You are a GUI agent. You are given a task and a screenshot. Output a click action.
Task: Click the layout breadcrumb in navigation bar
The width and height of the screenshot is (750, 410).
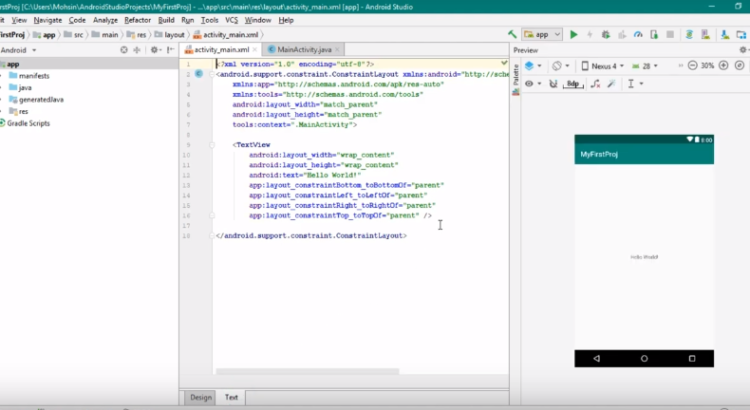click(x=174, y=34)
